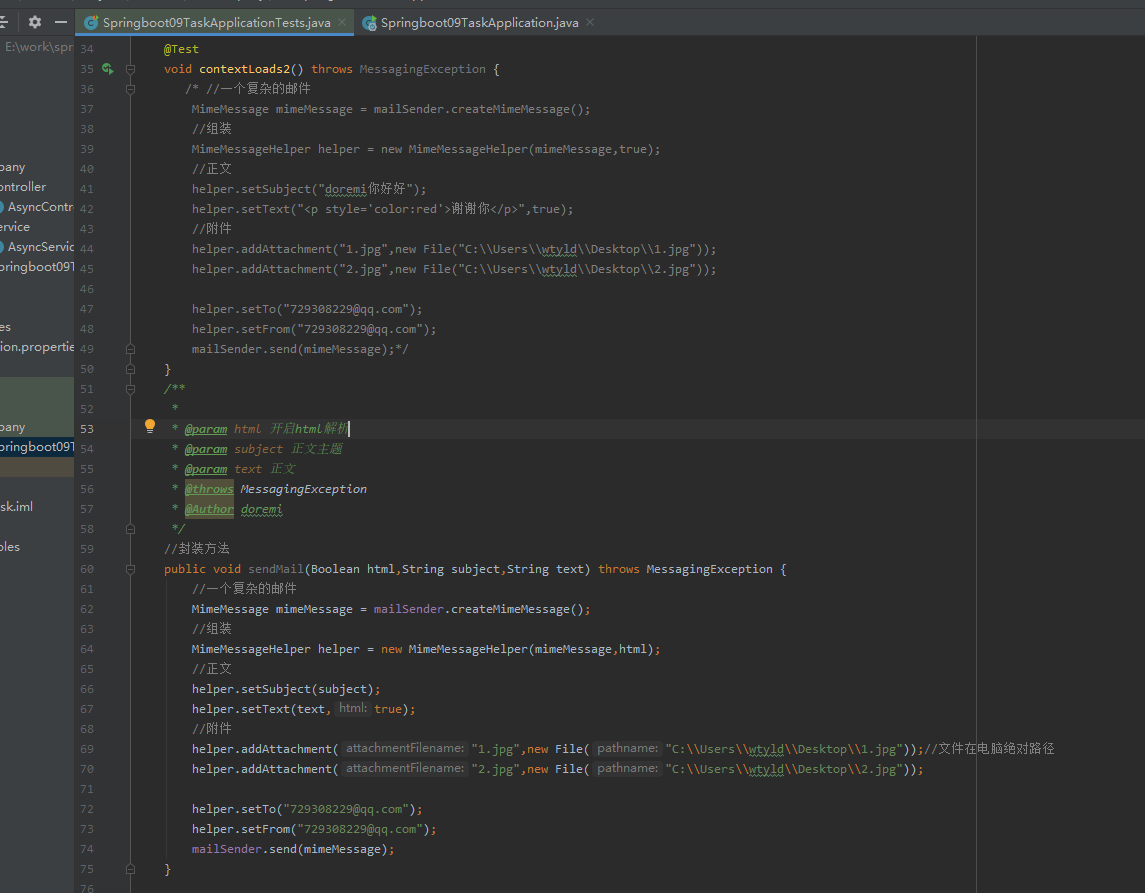Viewport: 1145px width, 893px height.
Task: Click the @throws tag in Javadoc
Action: [209, 489]
